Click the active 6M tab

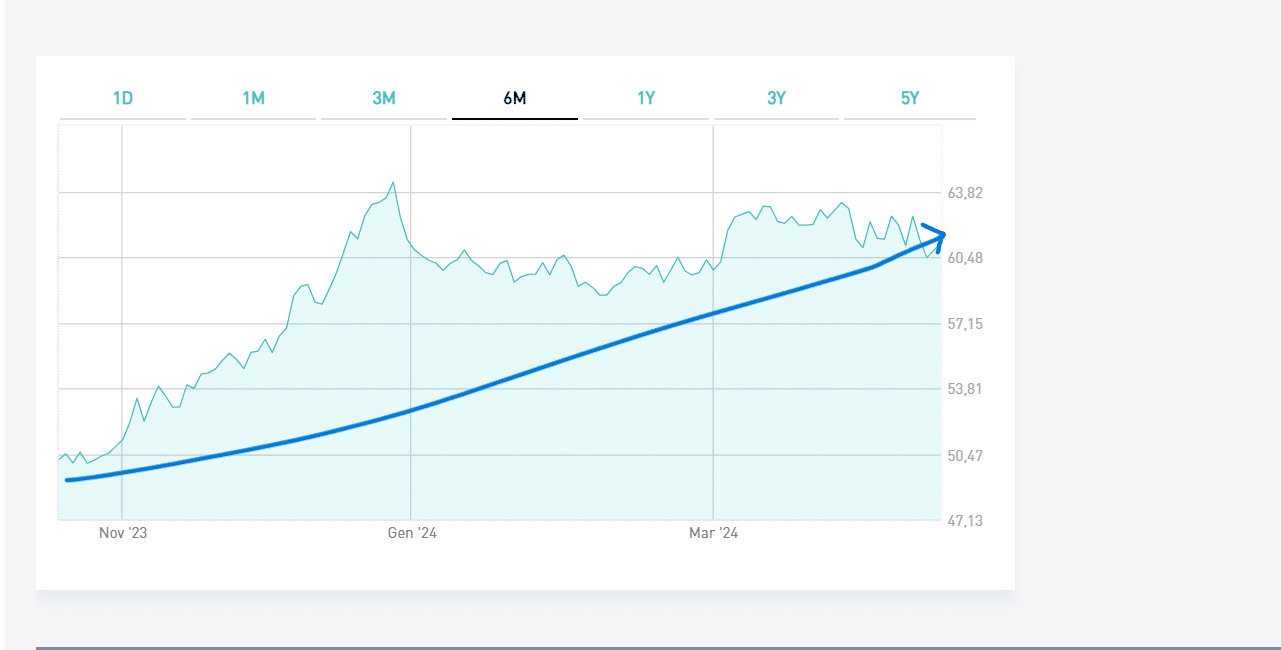[514, 98]
